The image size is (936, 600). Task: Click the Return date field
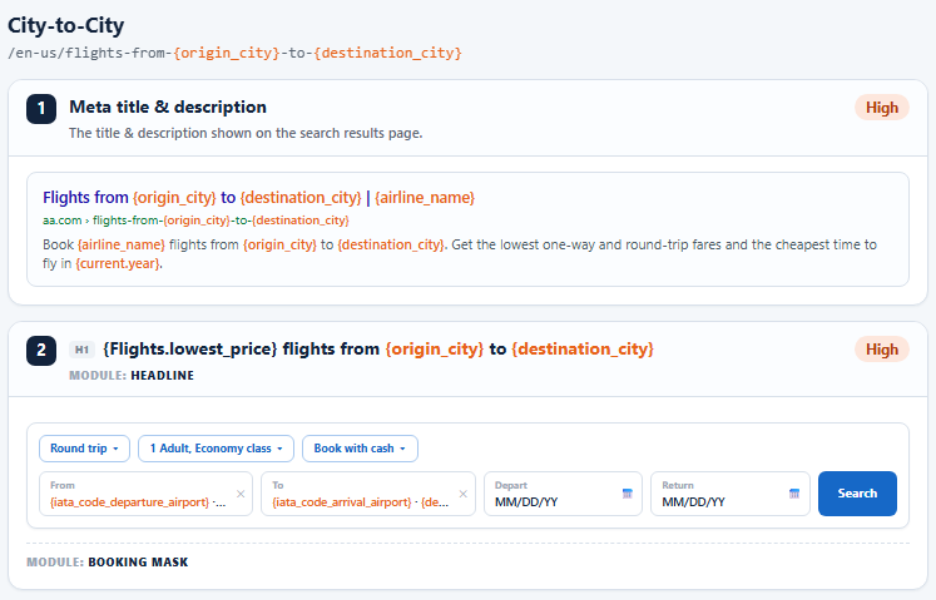coord(730,494)
